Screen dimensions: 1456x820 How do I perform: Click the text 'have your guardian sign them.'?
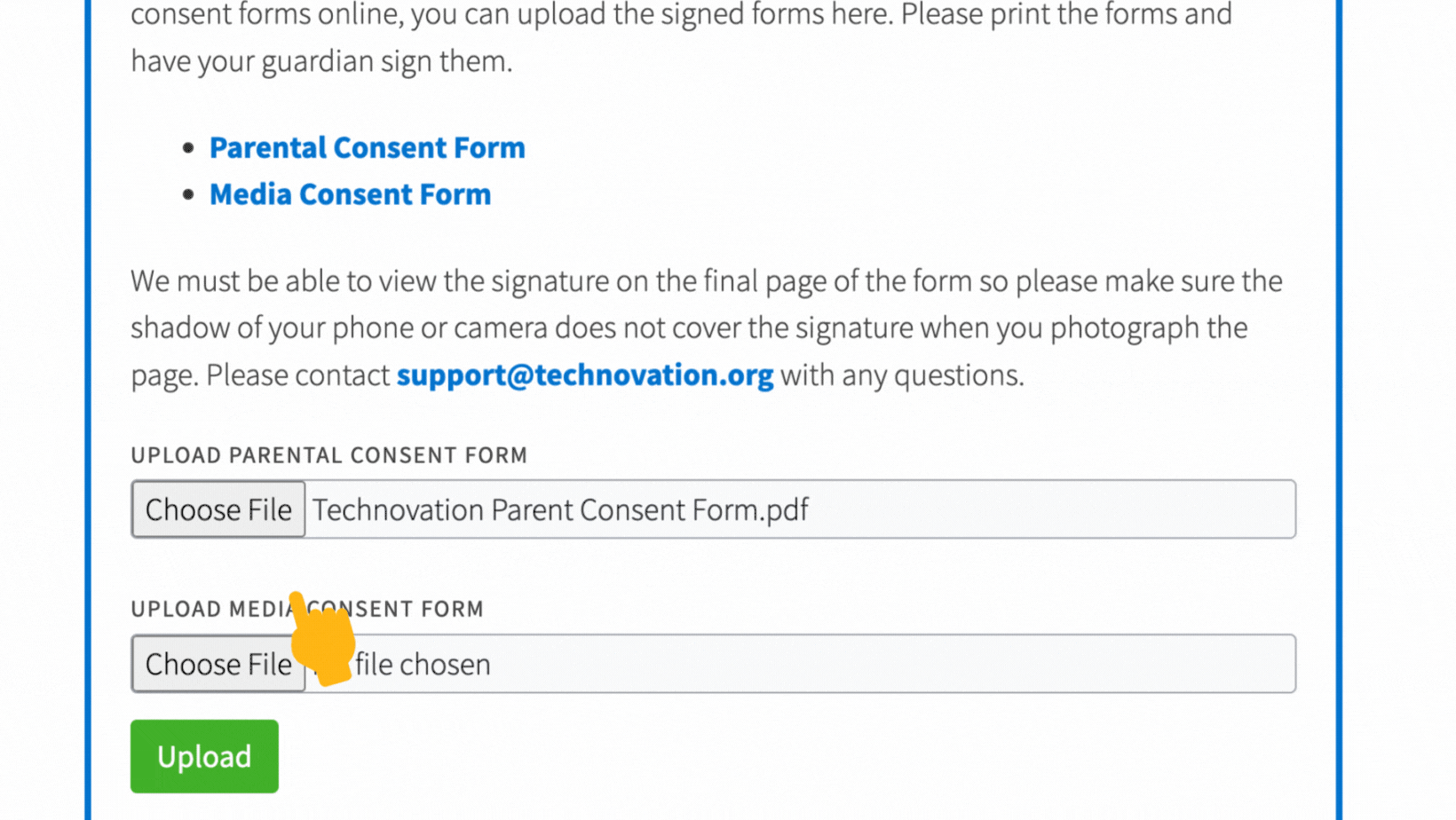[x=321, y=61]
